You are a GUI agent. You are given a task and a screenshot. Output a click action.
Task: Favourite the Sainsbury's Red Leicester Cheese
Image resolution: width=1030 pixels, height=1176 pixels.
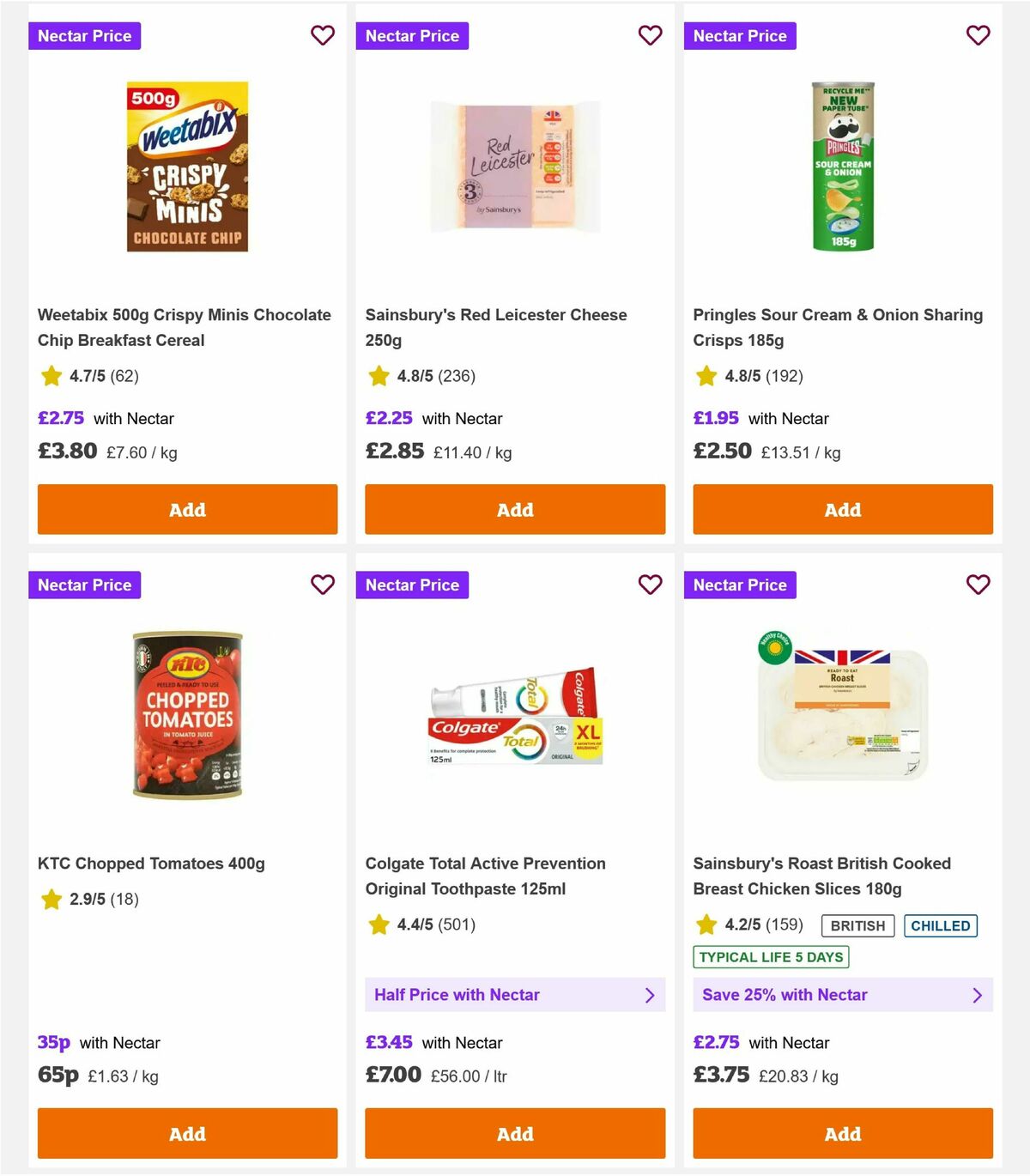[650, 35]
